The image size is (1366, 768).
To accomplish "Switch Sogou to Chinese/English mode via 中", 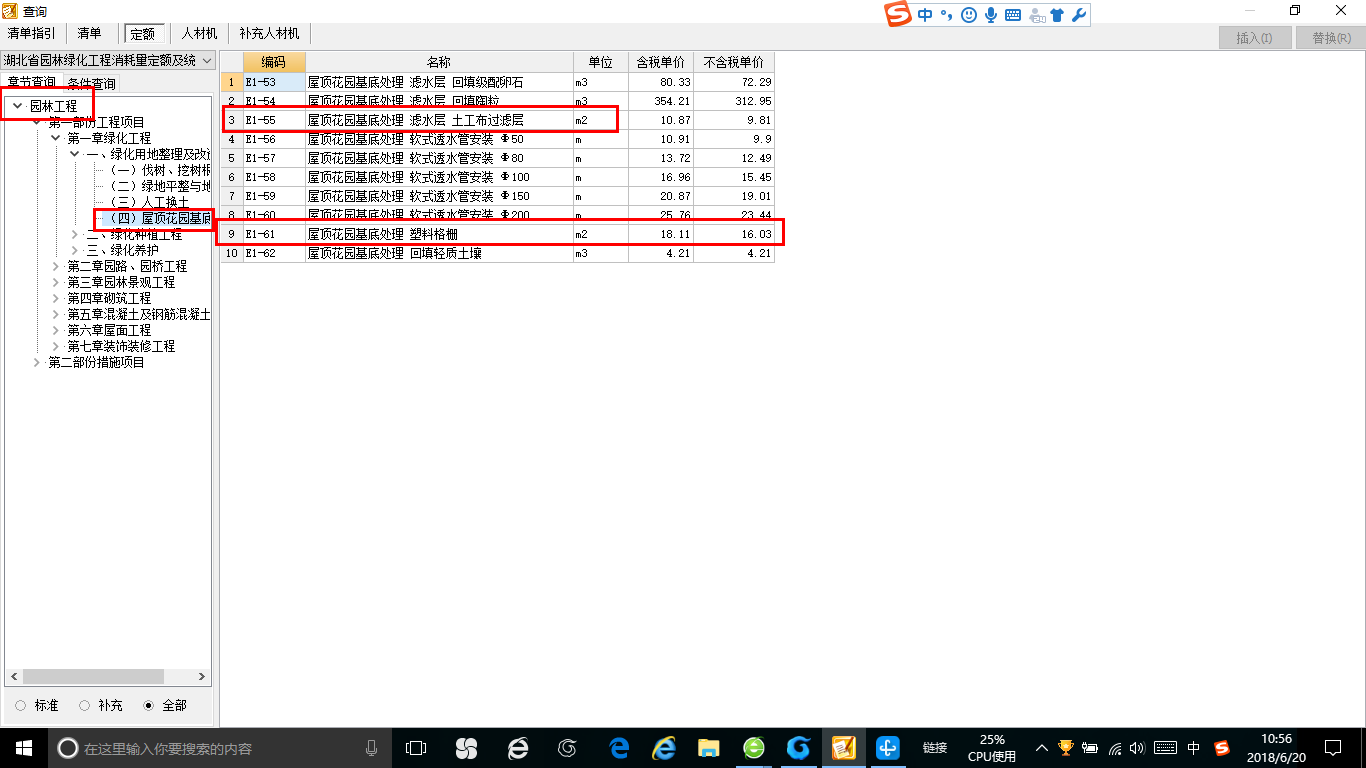I will (x=925, y=15).
